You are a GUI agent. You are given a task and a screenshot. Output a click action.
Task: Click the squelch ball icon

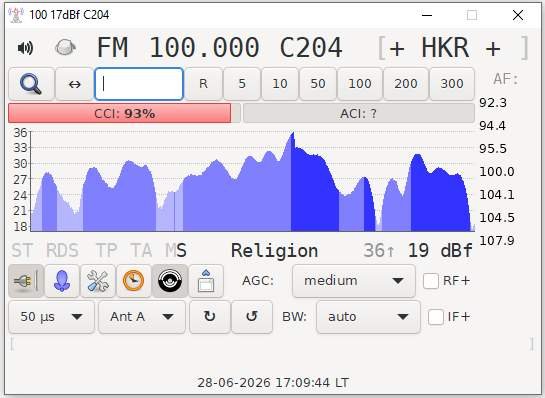(65, 48)
